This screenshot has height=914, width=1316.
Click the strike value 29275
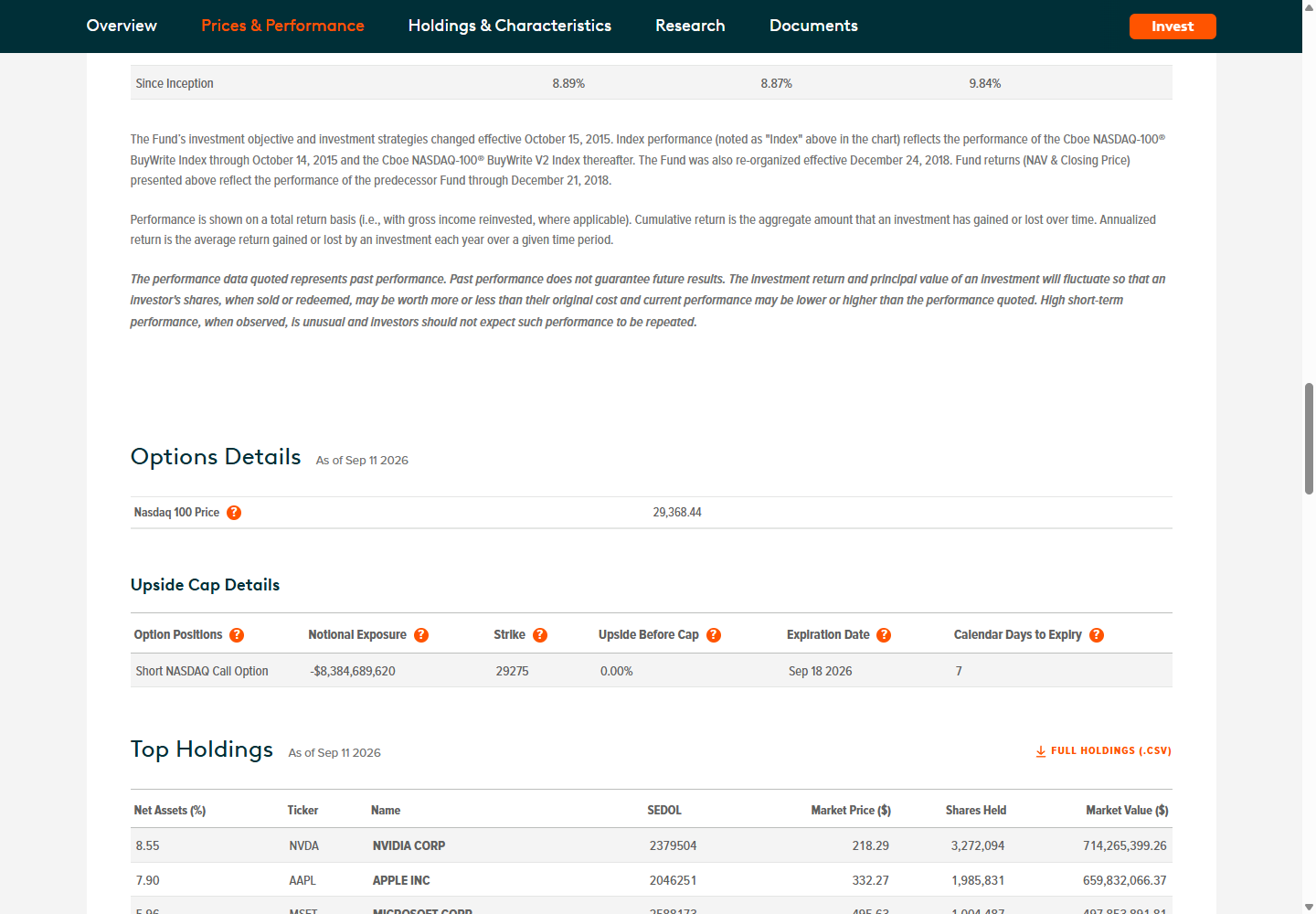click(x=513, y=671)
